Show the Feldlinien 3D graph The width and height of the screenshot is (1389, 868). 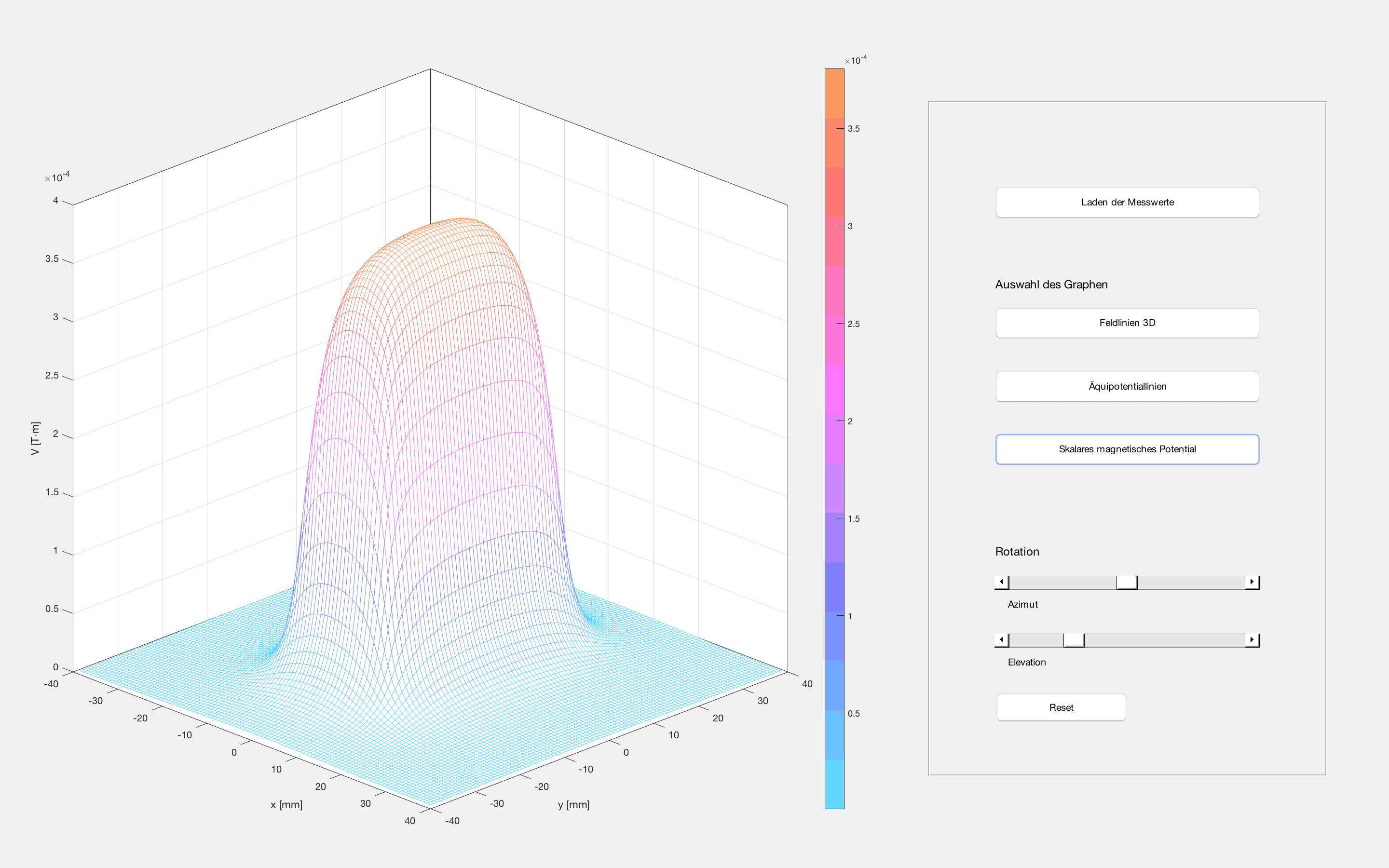point(1127,323)
